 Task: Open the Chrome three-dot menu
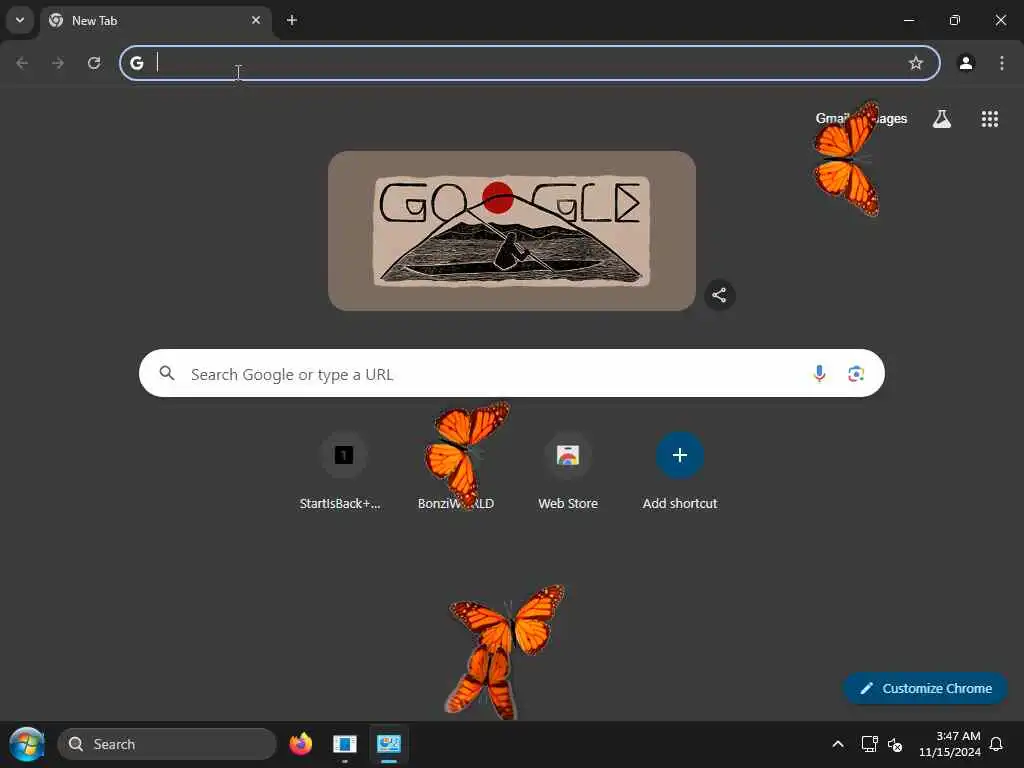coord(1002,63)
